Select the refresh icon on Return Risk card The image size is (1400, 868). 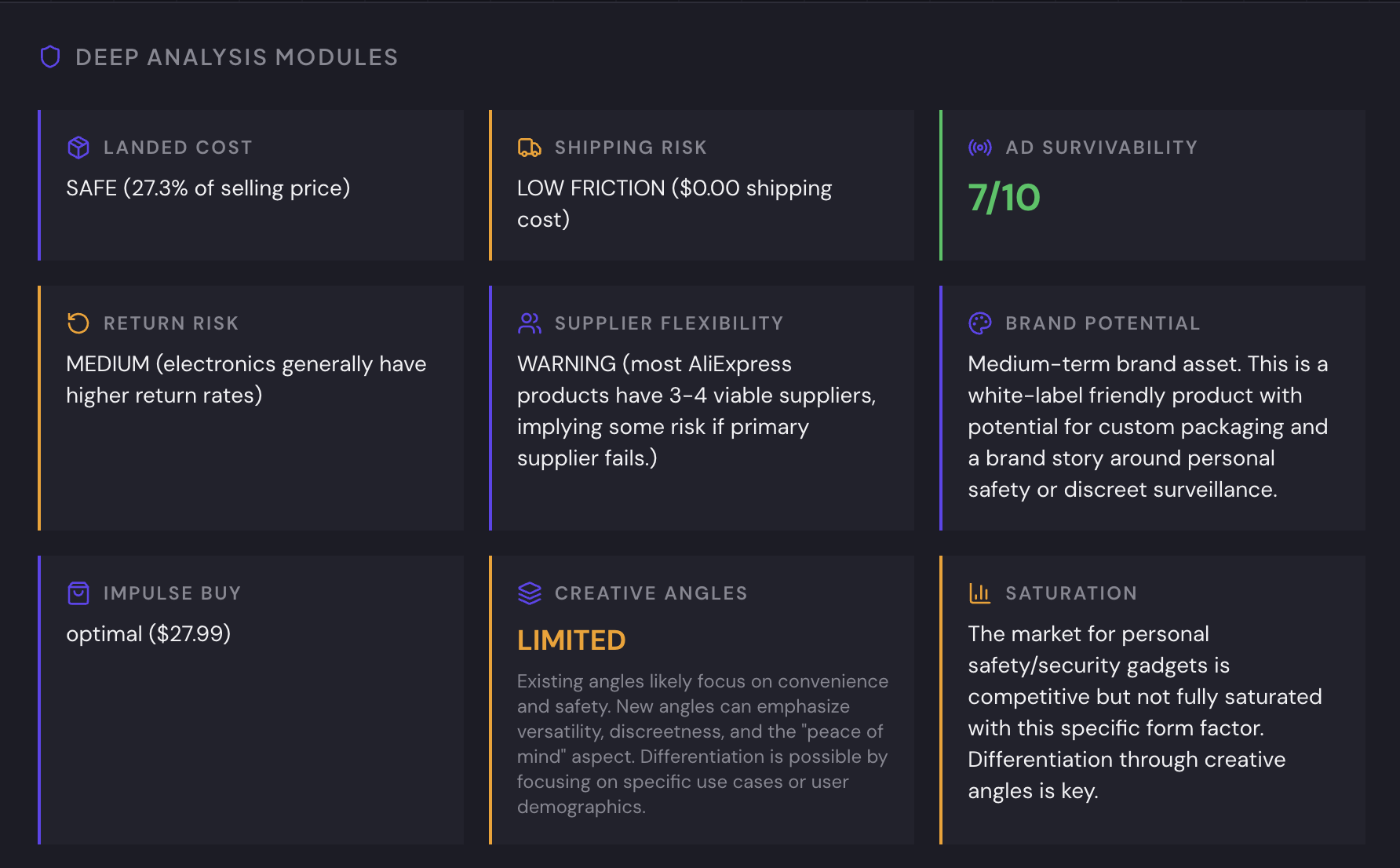point(78,323)
